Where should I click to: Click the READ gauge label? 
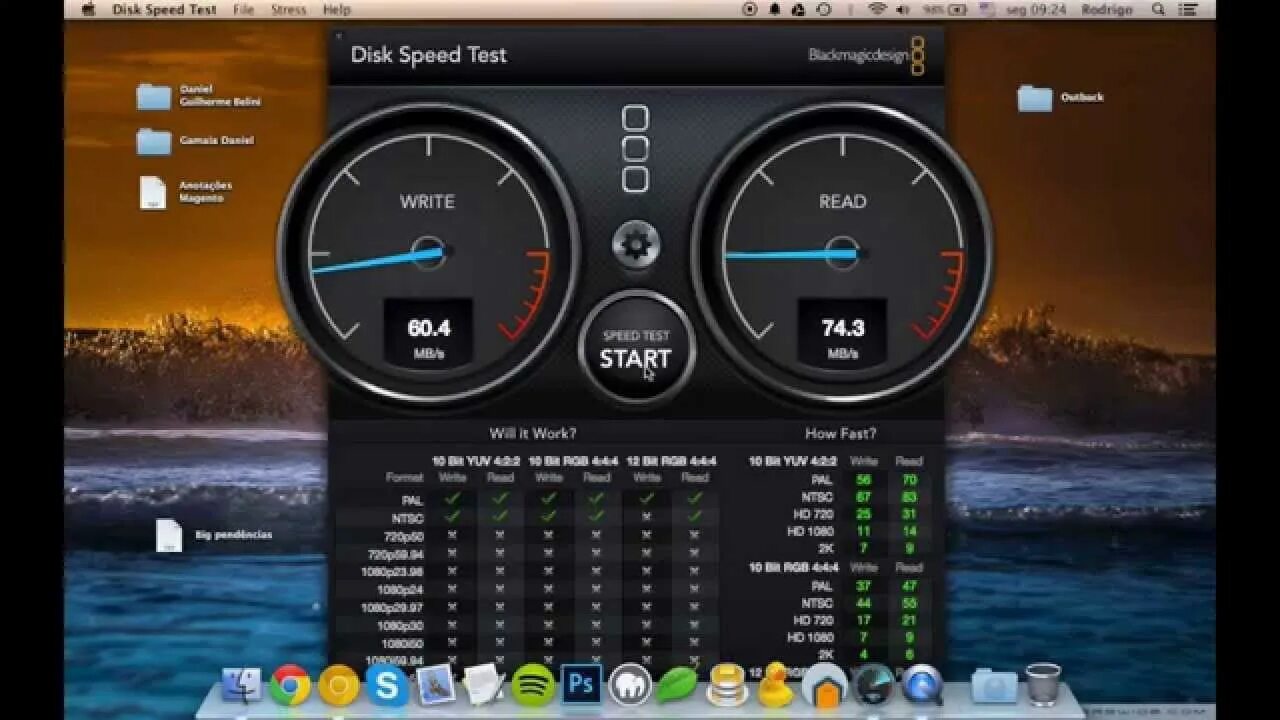pos(842,201)
